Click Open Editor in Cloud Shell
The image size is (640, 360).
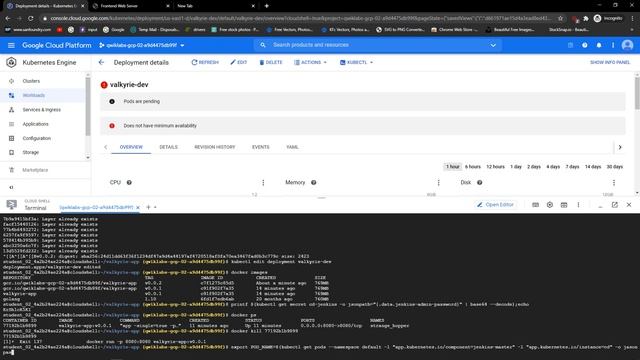pos(495,204)
